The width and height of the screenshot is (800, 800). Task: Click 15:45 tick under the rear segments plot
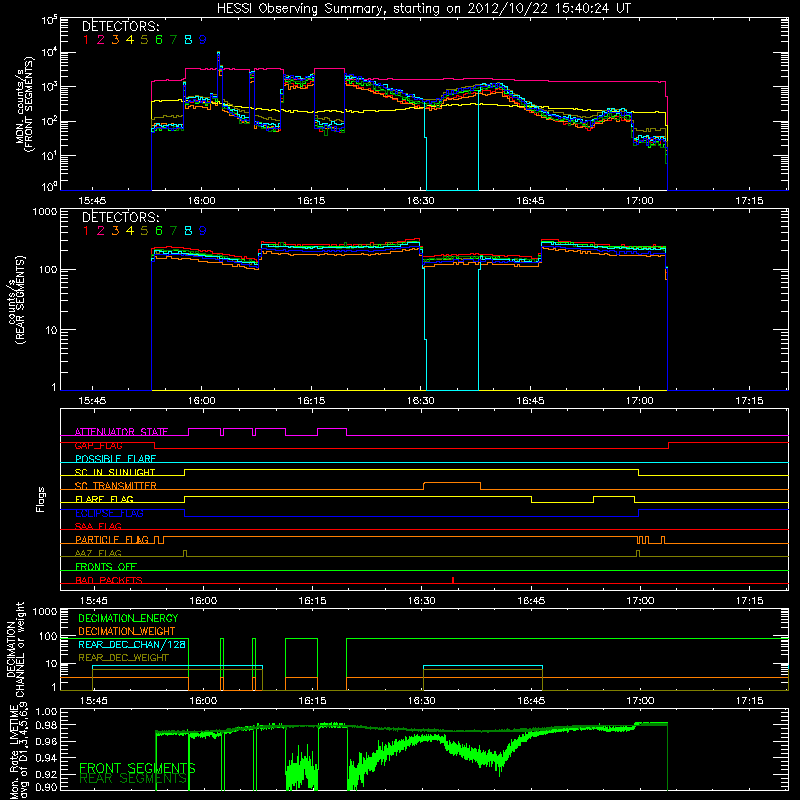click(92, 401)
